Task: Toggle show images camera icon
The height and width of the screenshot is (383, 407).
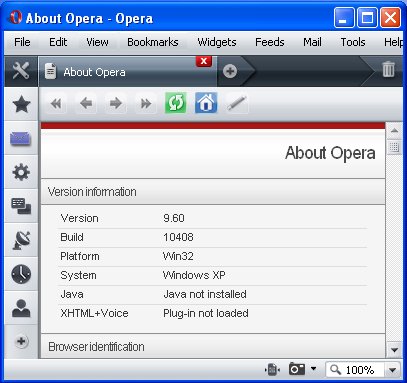Action: 297,369
